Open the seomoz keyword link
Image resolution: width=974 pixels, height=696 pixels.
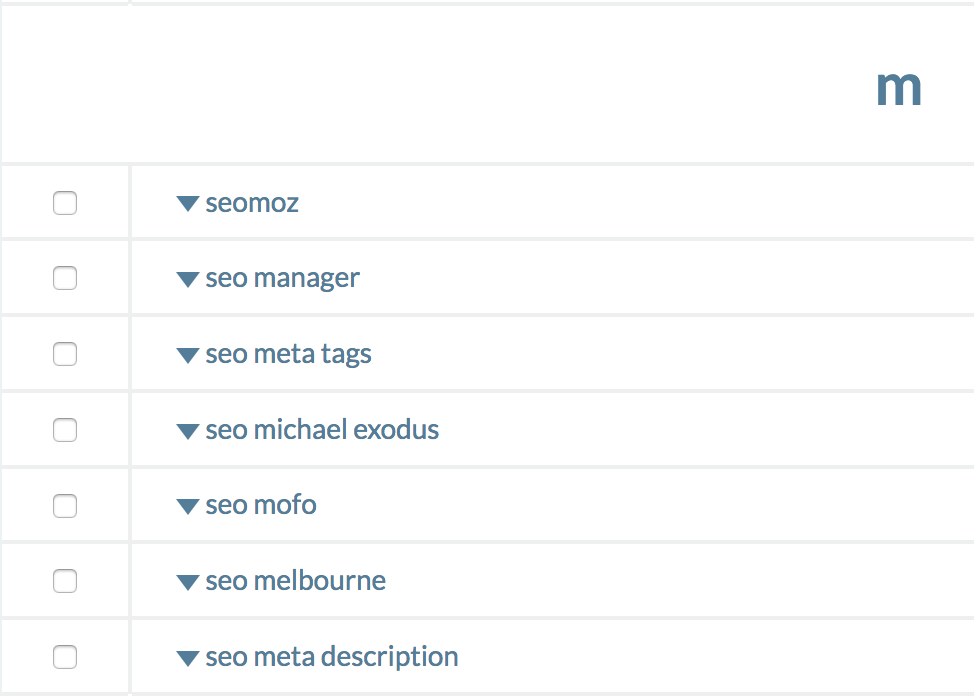252,203
